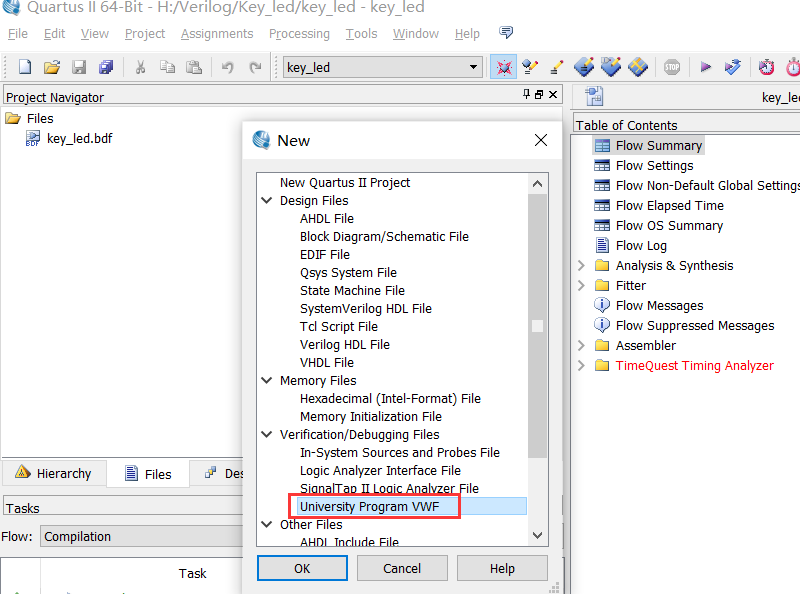Image resolution: width=800 pixels, height=594 pixels.
Task: Click the compilation report icon above Table of Contents
Action: 594,96
